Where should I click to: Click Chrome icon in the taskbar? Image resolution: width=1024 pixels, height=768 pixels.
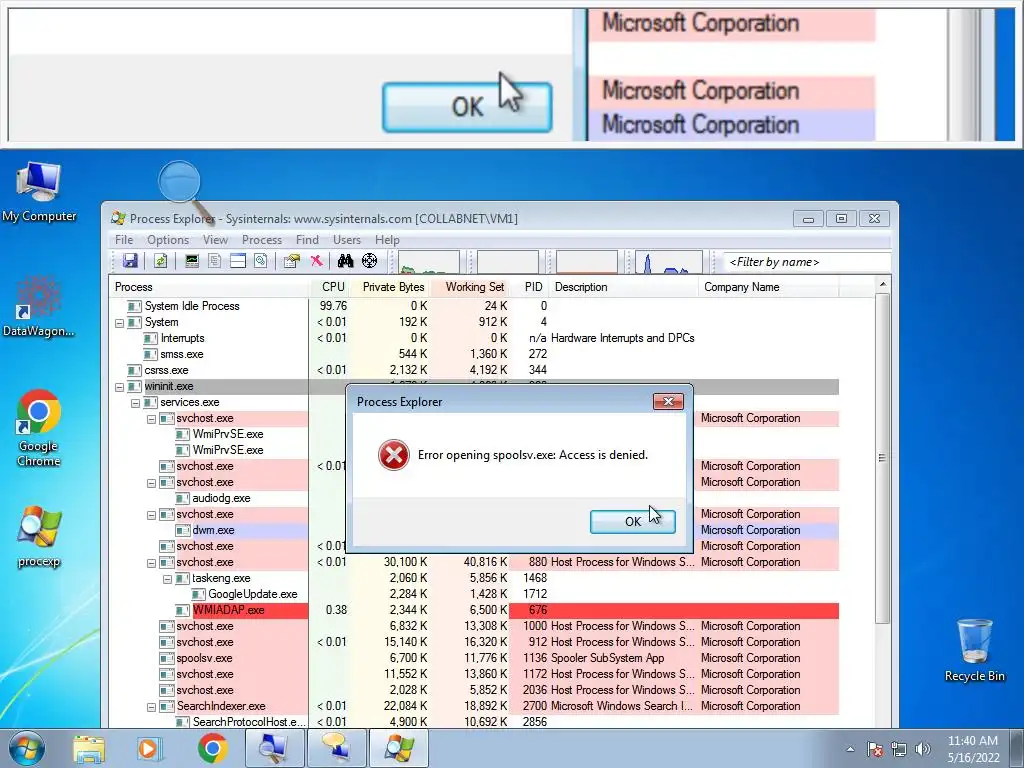(x=212, y=748)
